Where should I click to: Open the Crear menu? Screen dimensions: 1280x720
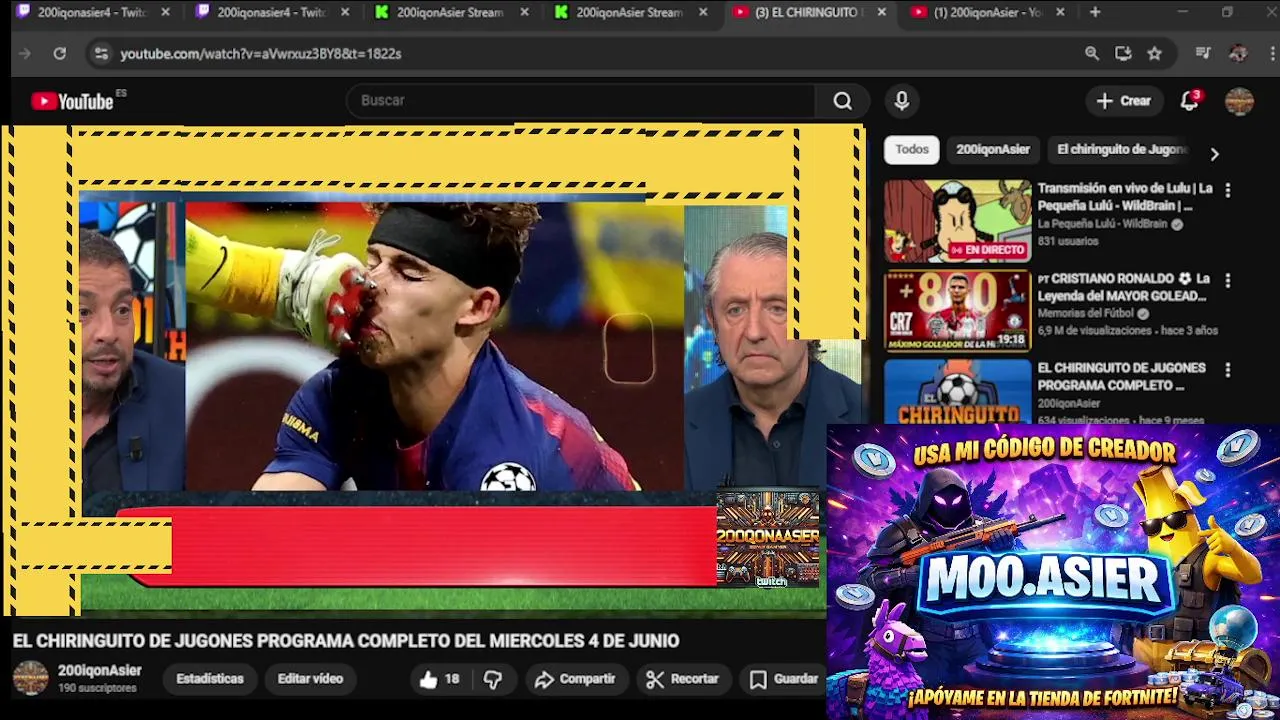tap(1124, 101)
